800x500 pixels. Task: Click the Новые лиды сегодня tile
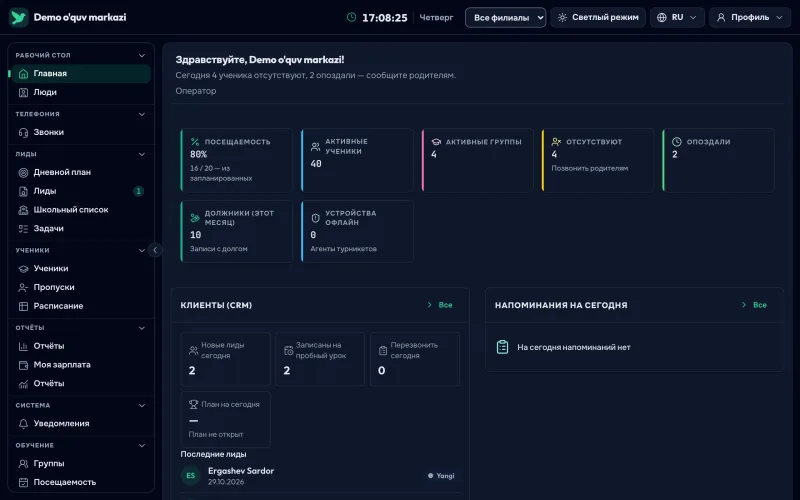226,359
